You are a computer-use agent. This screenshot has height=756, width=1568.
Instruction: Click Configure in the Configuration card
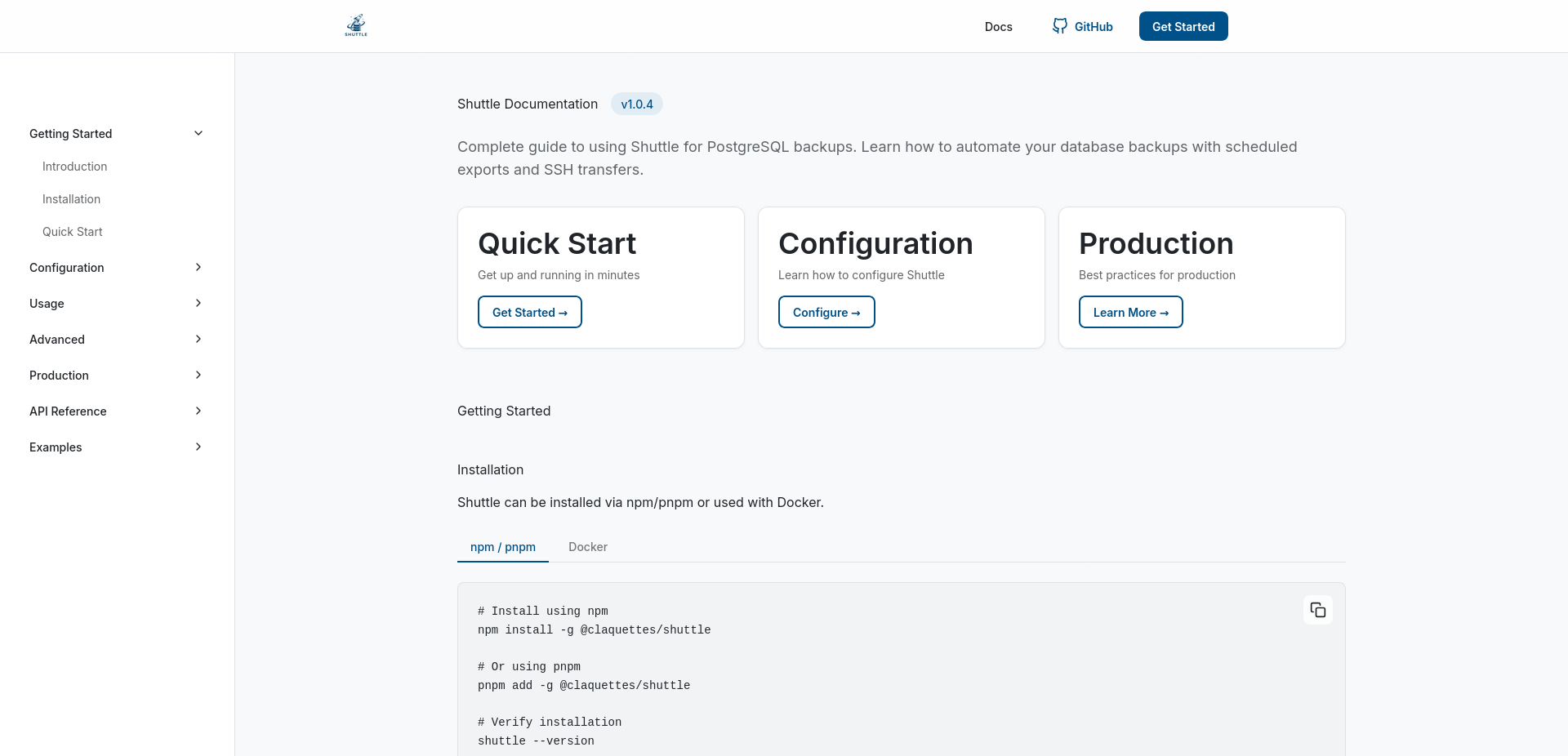(x=826, y=312)
